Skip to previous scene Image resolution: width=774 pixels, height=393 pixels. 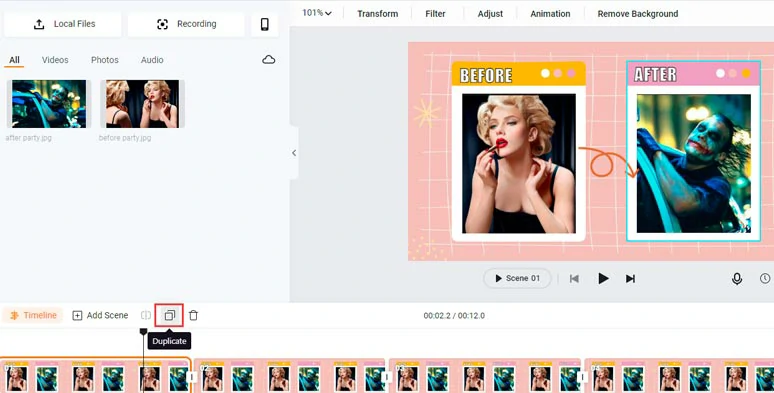pos(574,279)
